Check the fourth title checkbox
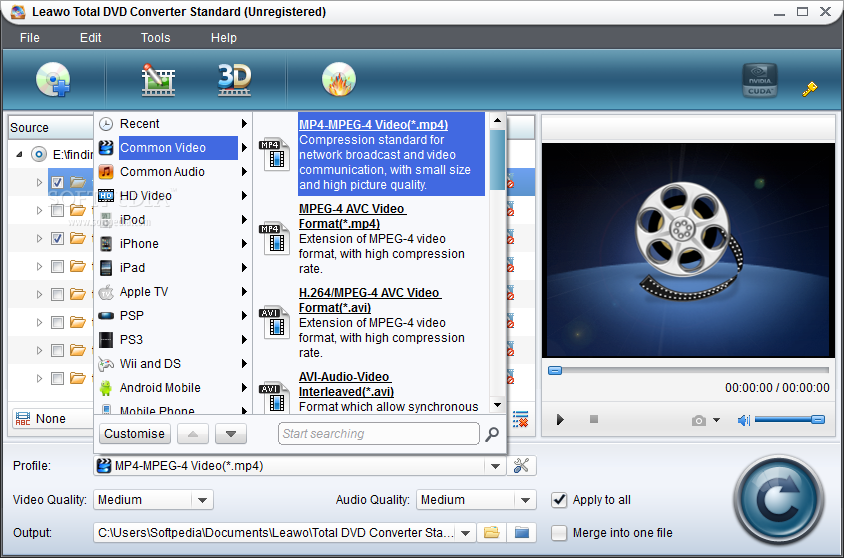This screenshot has width=844, height=558. (x=57, y=266)
